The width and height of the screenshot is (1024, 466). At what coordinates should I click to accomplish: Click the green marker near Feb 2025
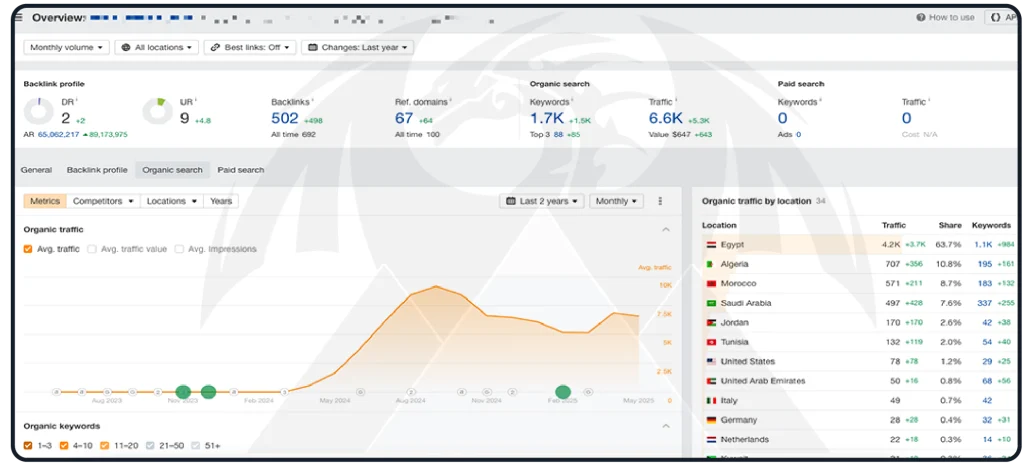pyautogui.click(x=563, y=392)
